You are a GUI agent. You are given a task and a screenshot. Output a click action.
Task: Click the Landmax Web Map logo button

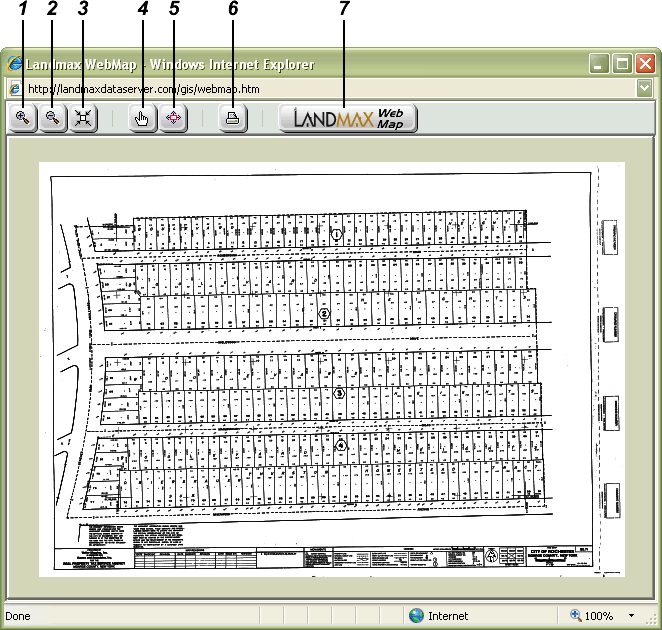click(x=347, y=118)
